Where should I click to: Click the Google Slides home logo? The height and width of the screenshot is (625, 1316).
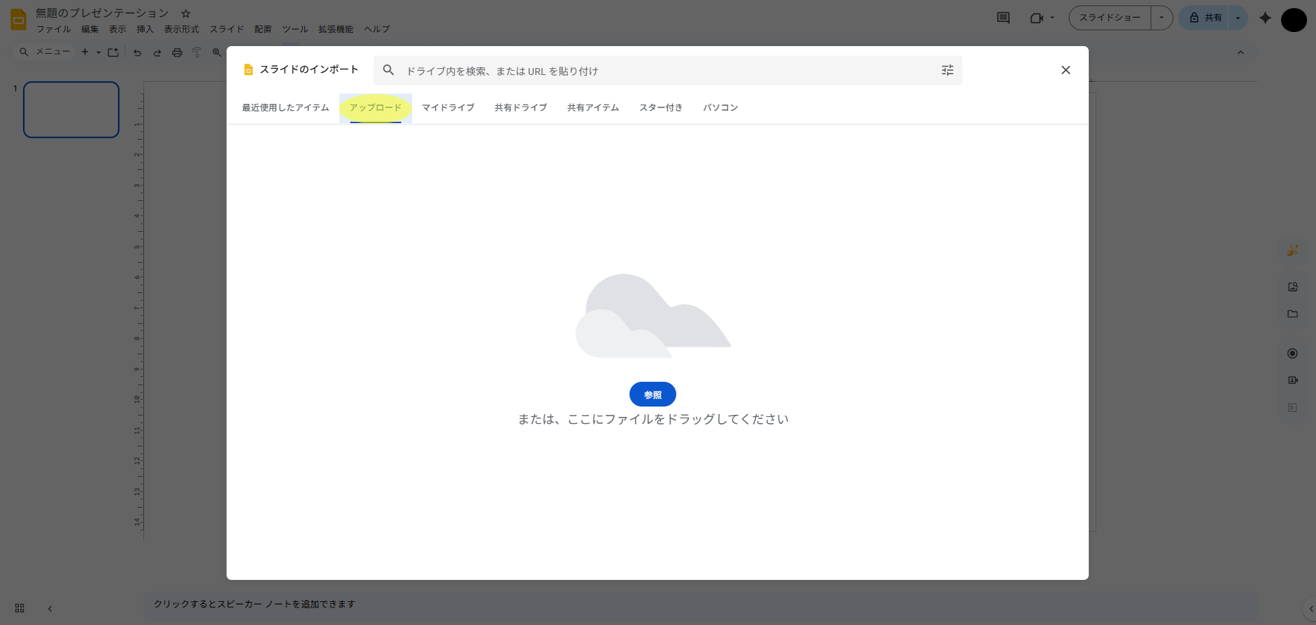18,19
